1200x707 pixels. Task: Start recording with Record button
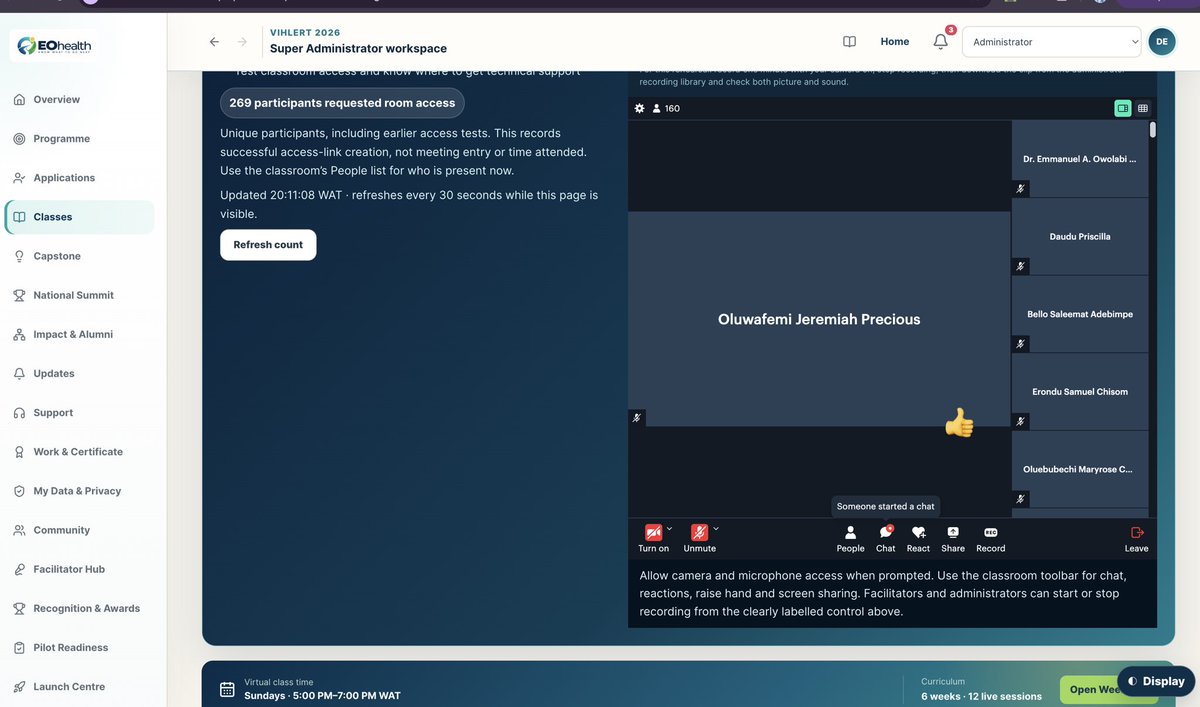pyautogui.click(x=991, y=538)
